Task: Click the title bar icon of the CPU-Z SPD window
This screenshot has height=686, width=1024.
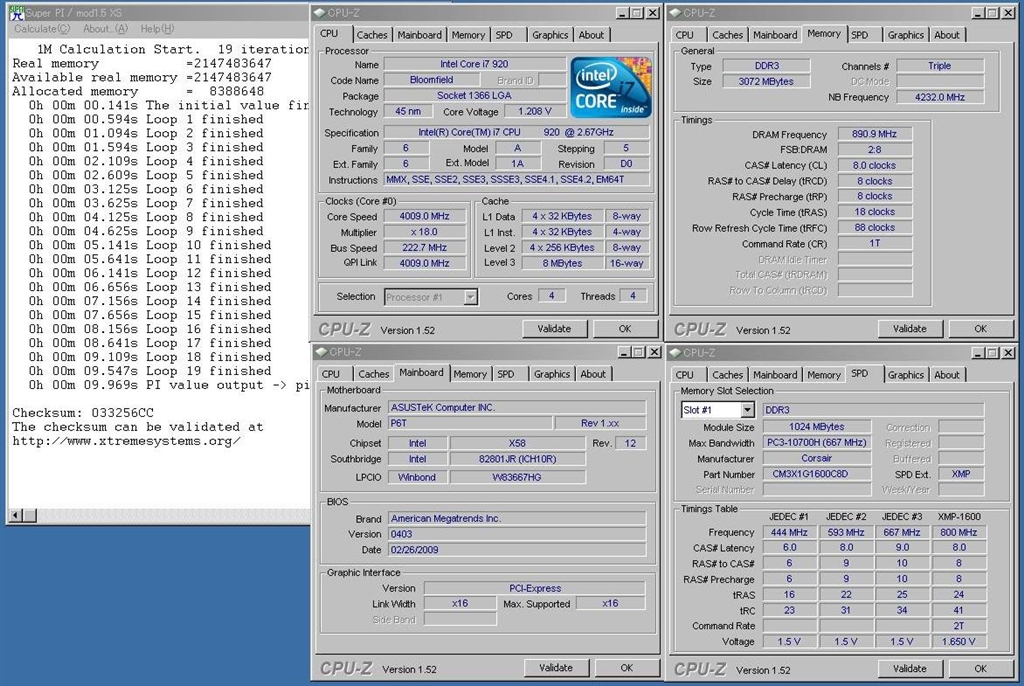Action: click(676, 353)
